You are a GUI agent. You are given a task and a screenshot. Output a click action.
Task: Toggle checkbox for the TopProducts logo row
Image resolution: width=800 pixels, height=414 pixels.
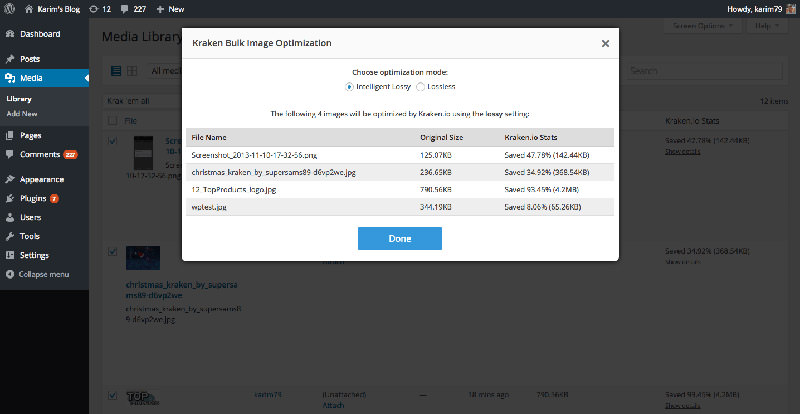(112, 395)
